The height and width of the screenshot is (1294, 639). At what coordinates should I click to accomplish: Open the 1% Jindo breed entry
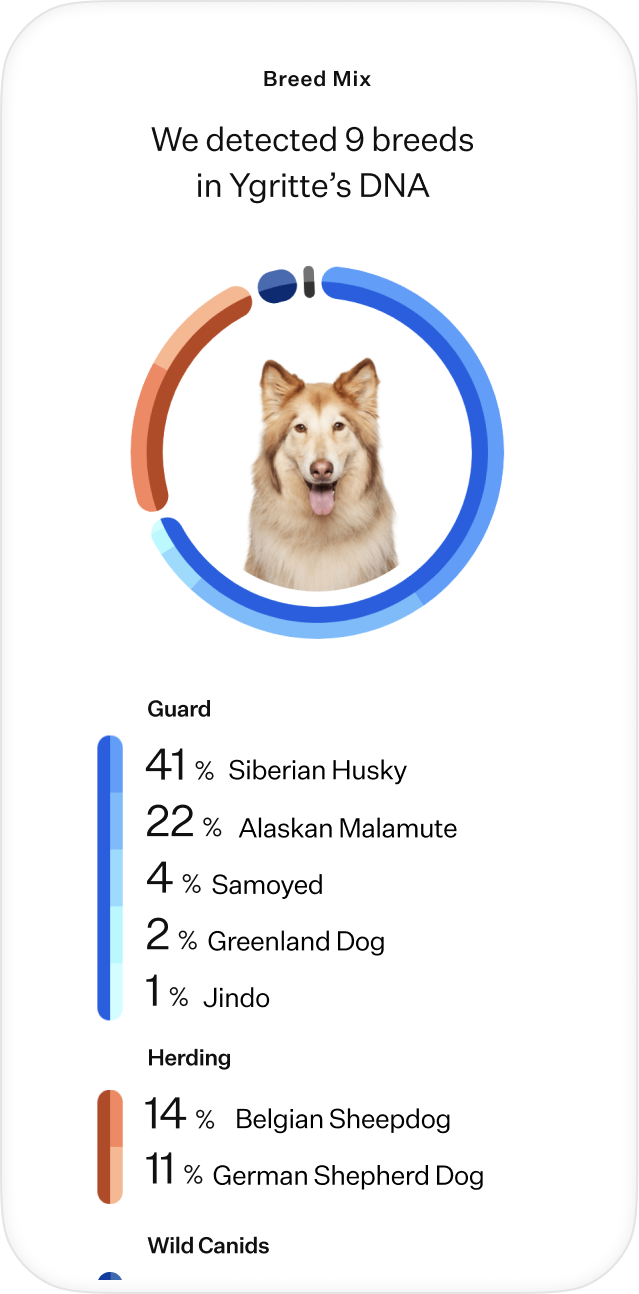coord(208,995)
